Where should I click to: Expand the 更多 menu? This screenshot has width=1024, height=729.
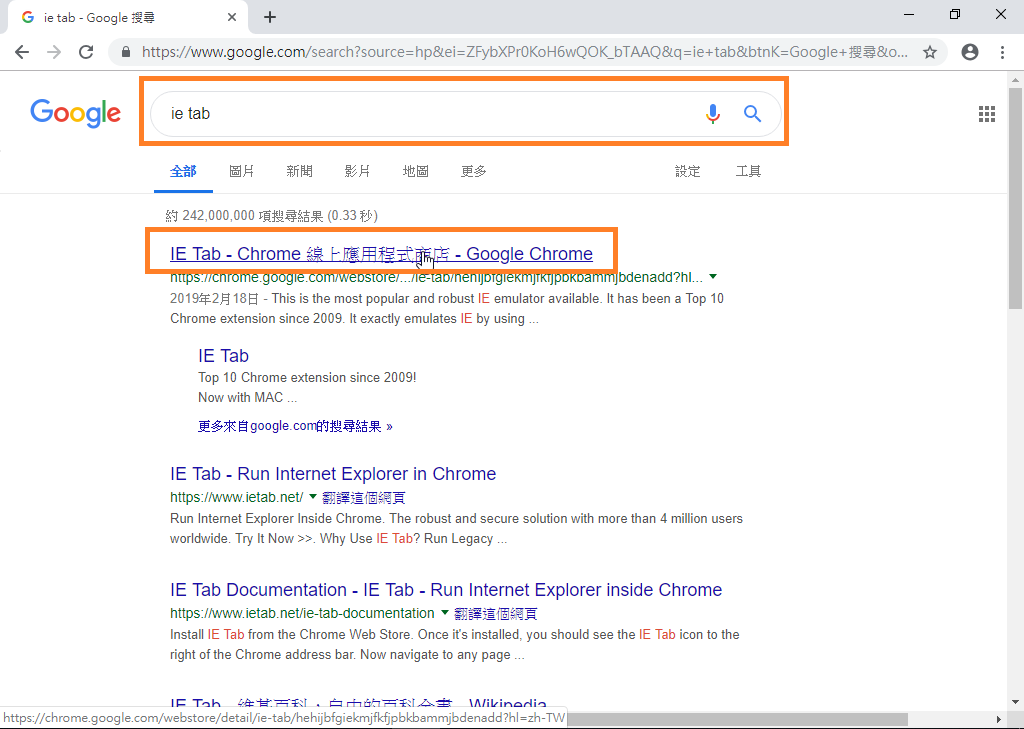(473, 171)
